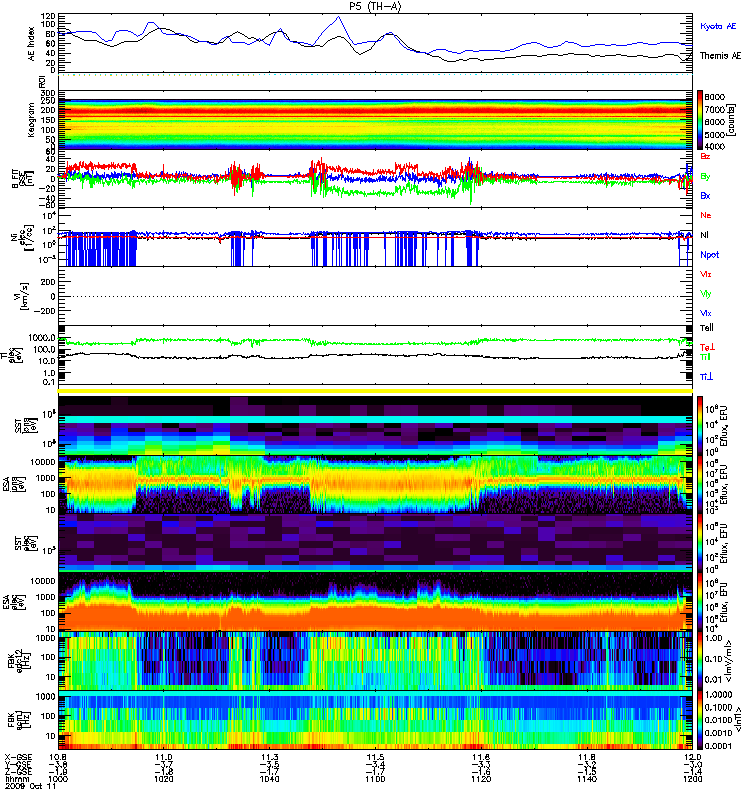Click inside the ESA electron spectrogram panel
Viewport: 750px width, 800px height.
click(x=375, y=602)
